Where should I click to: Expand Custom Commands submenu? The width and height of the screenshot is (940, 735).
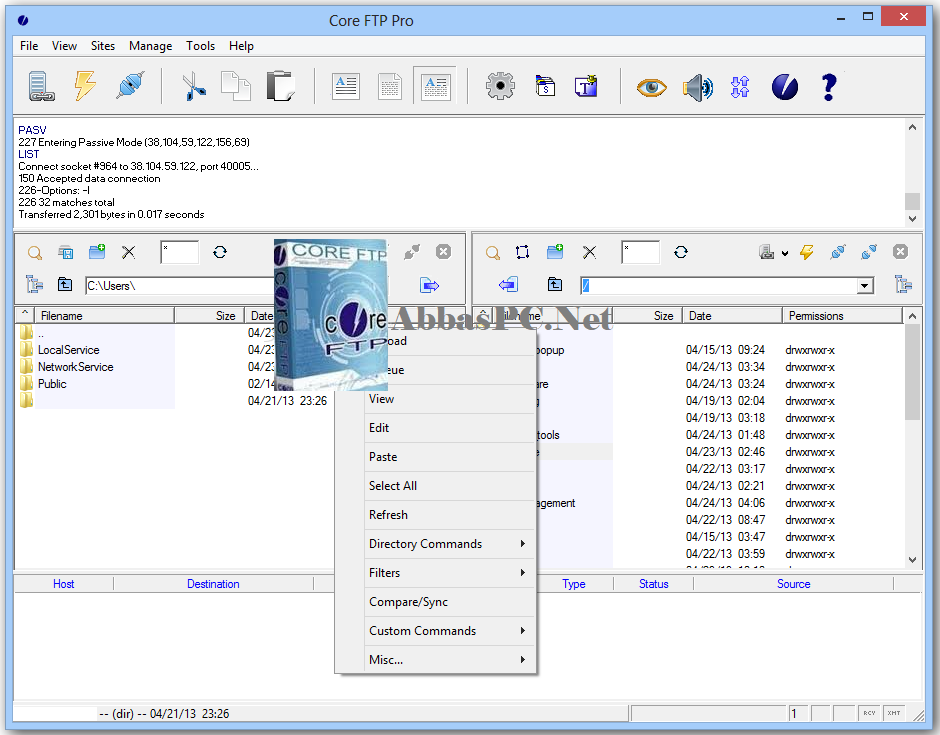449,631
